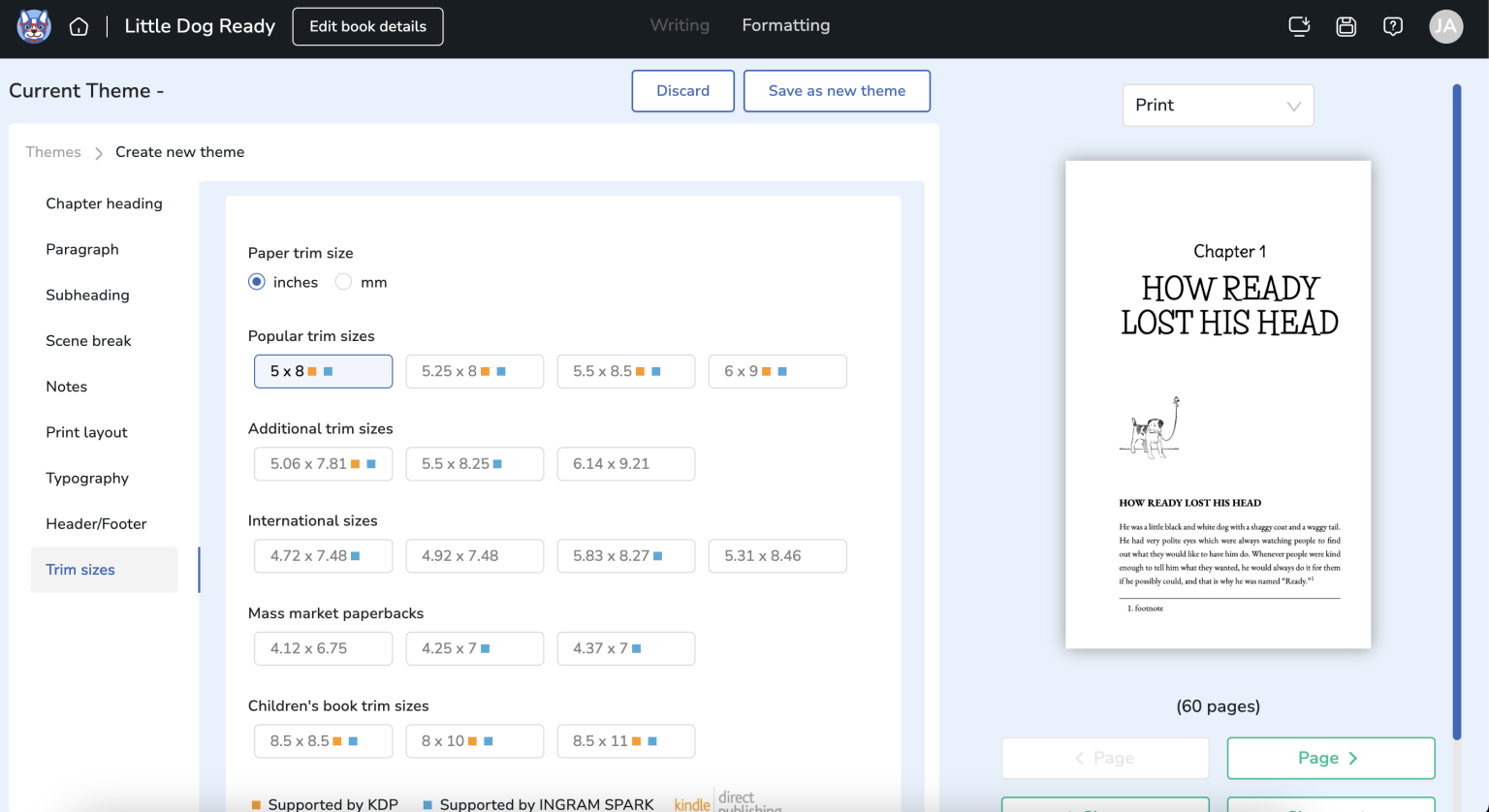Screen dimensions: 1489x812
Task: Select the 6 x 9 popular trim size
Action: [x=777, y=371]
